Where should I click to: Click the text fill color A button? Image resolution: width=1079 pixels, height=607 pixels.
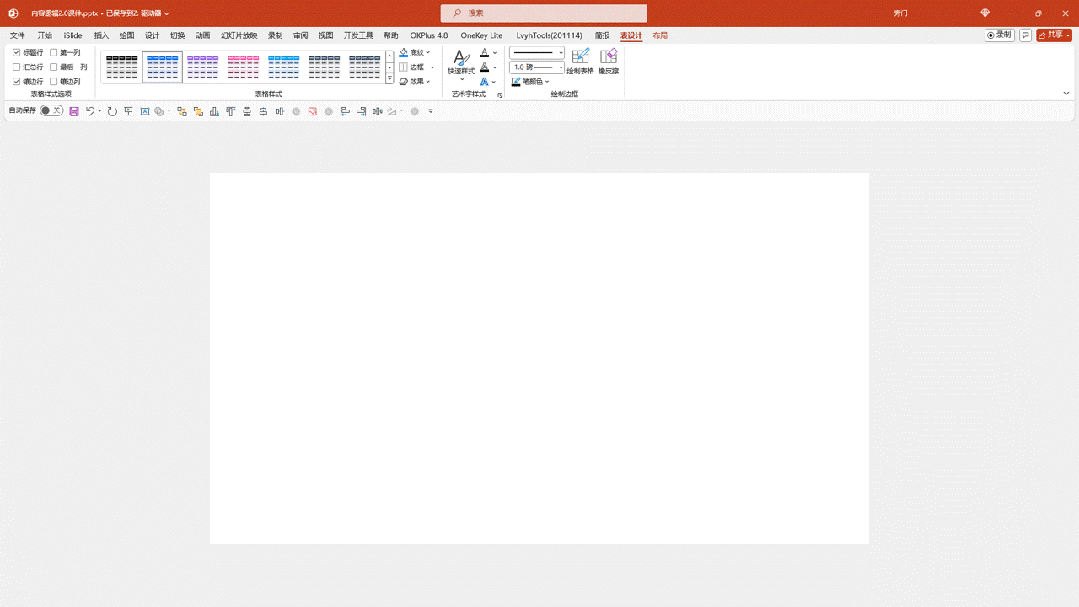[x=484, y=52]
